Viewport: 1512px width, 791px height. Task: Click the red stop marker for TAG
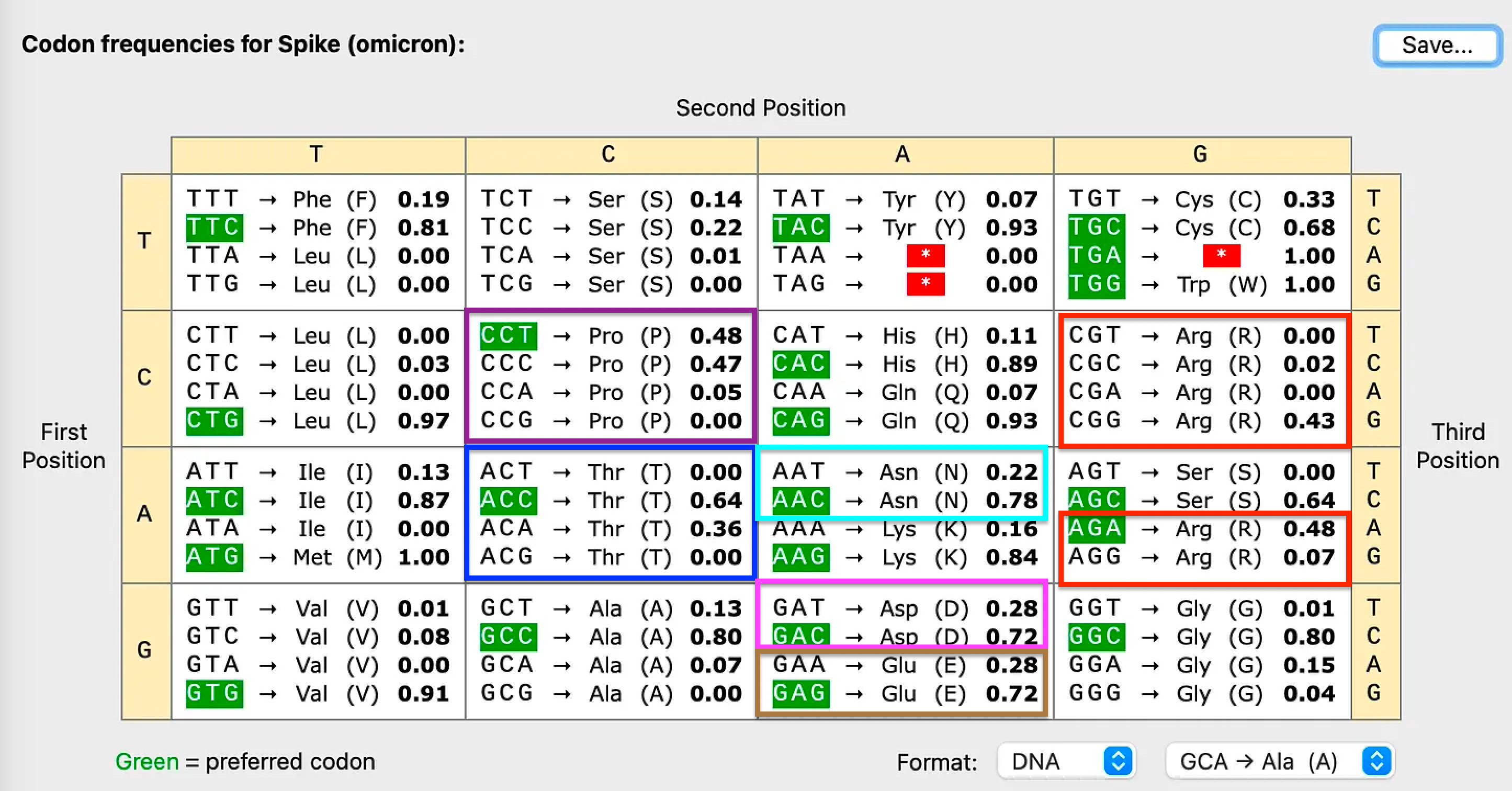925,284
